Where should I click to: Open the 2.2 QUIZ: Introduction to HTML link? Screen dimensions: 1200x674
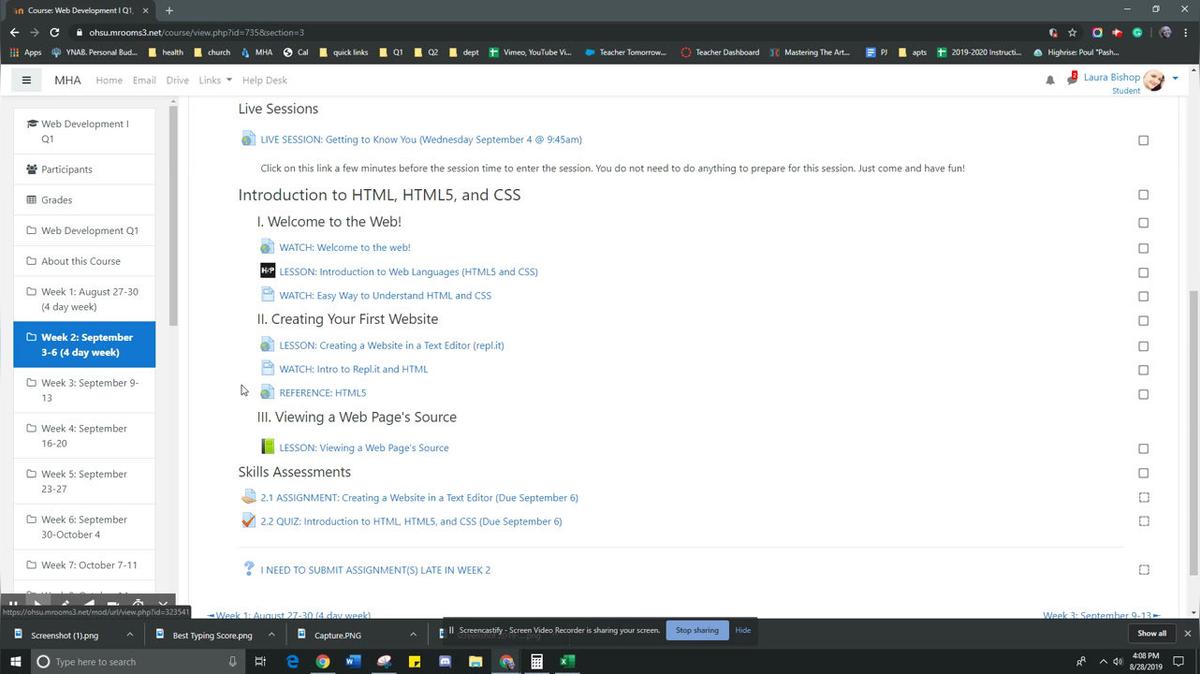(x=411, y=521)
